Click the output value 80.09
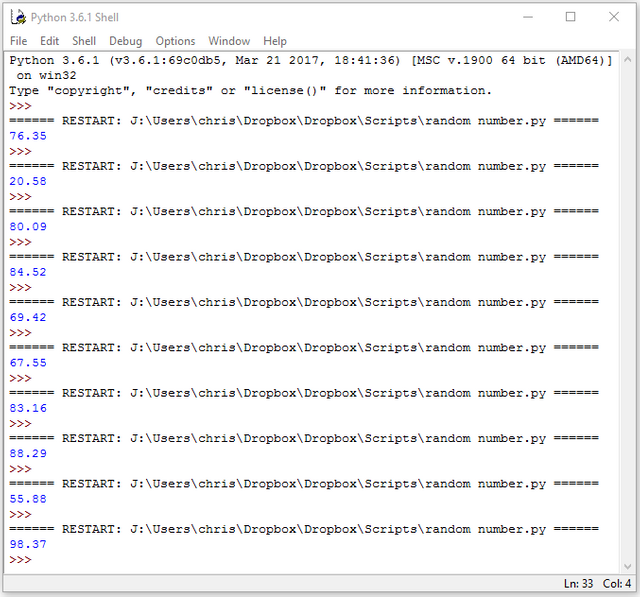This screenshot has width=640, height=597. (28, 226)
